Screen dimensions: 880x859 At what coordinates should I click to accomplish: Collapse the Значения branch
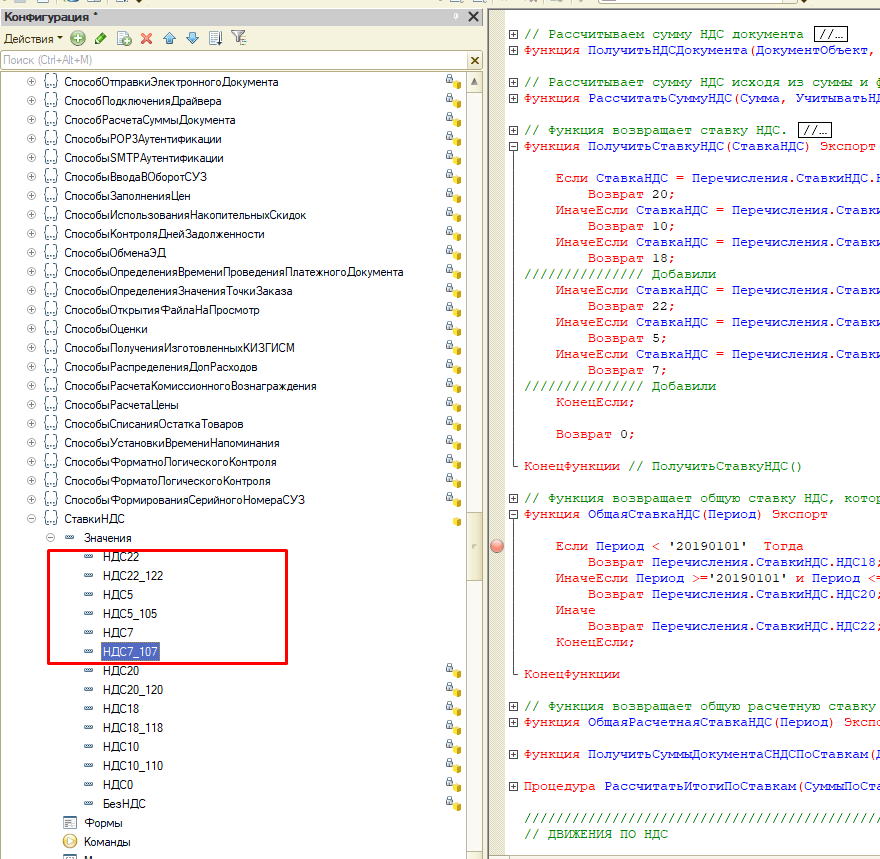(50, 538)
